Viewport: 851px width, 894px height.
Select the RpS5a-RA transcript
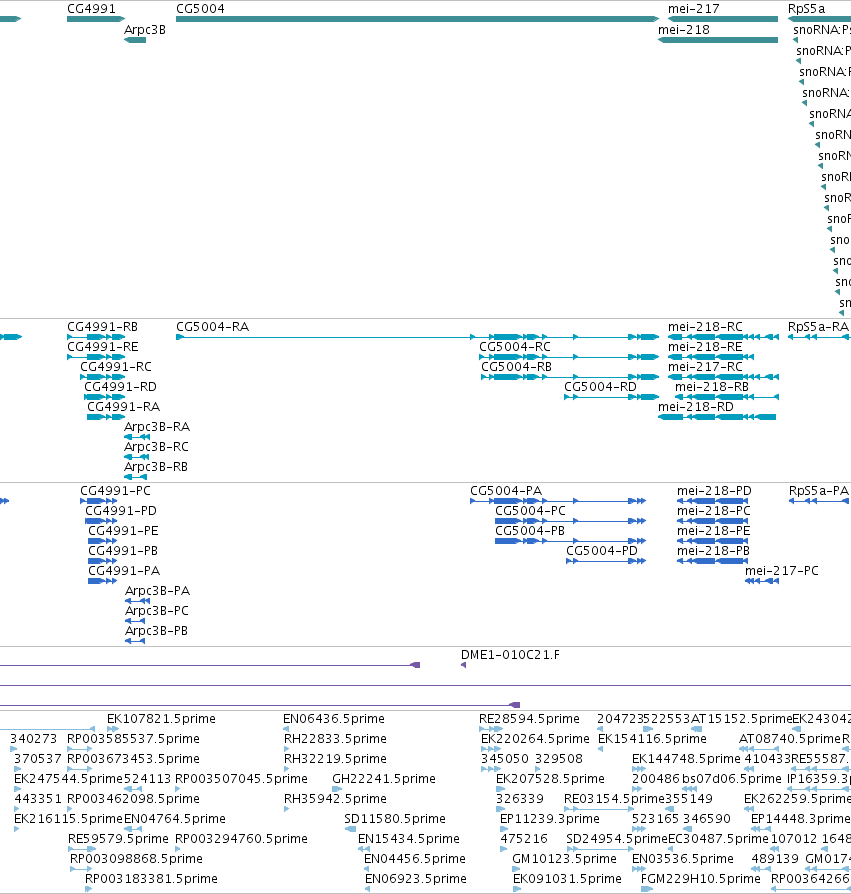pos(819,337)
